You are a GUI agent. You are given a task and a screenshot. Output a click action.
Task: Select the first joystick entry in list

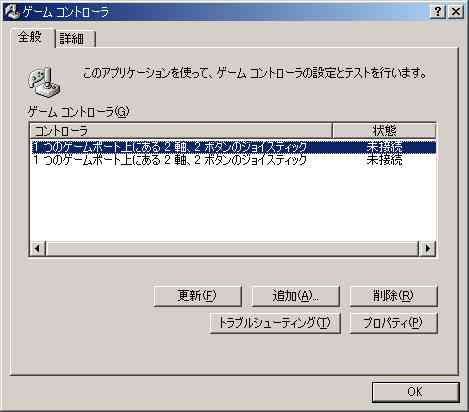tap(233, 147)
